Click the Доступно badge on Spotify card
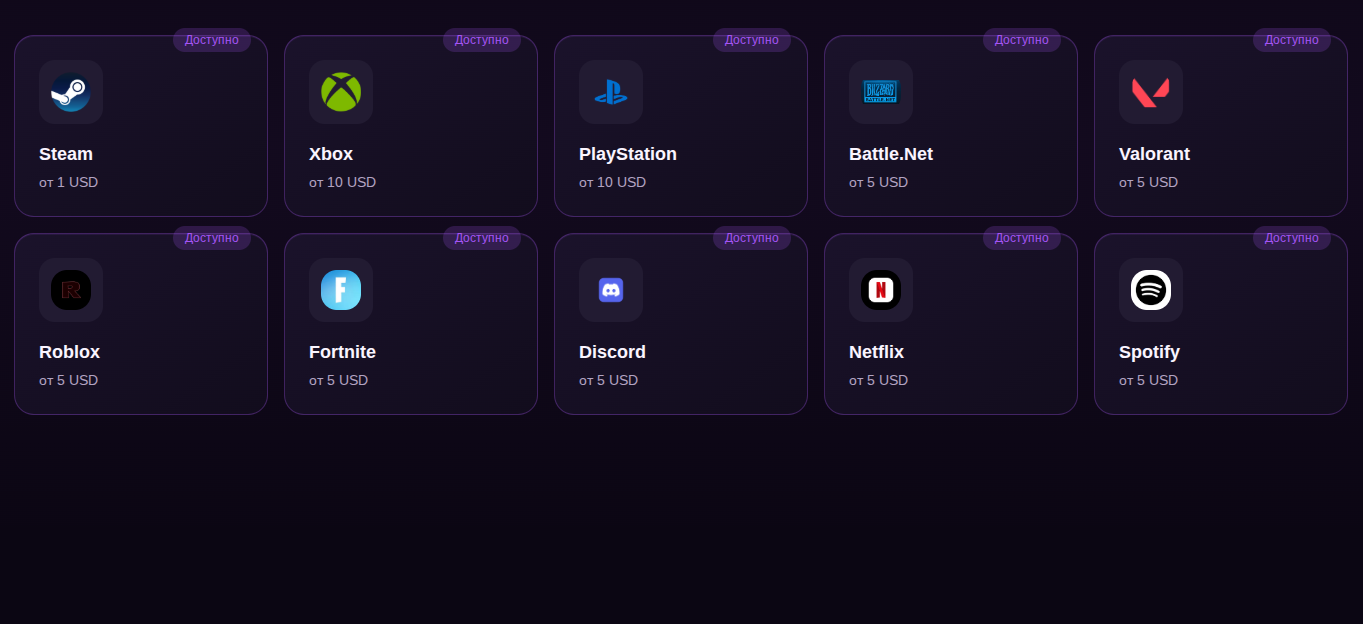 tap(1292, 238)
